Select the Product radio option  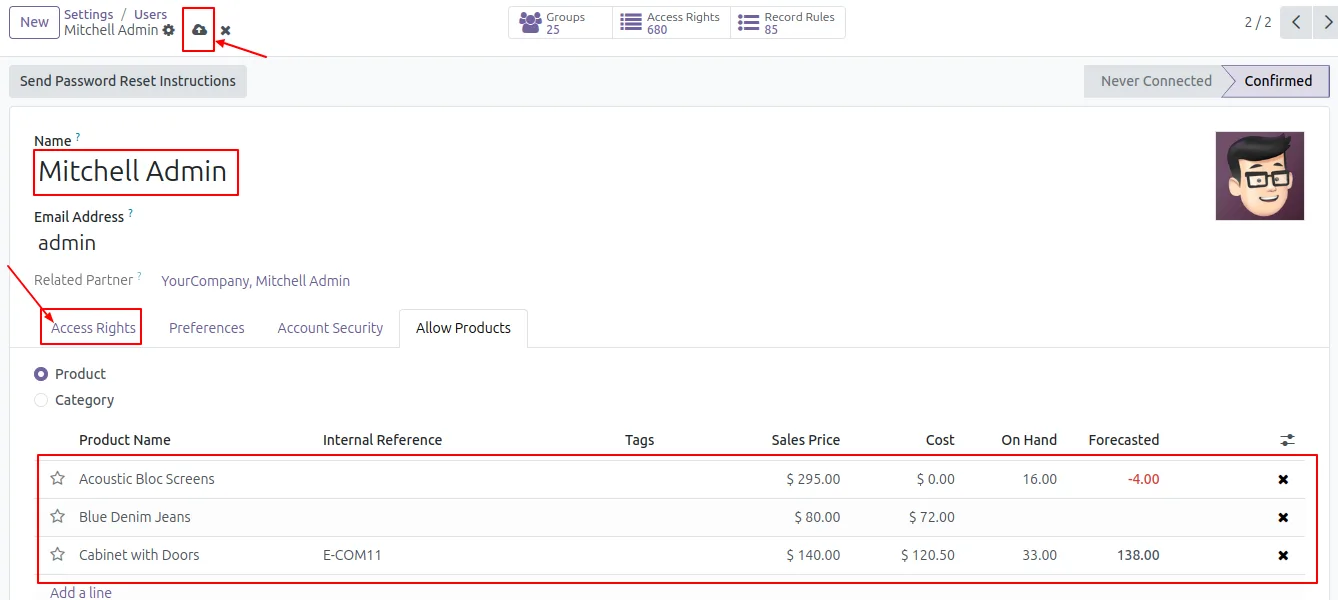(x=41, y=374)
